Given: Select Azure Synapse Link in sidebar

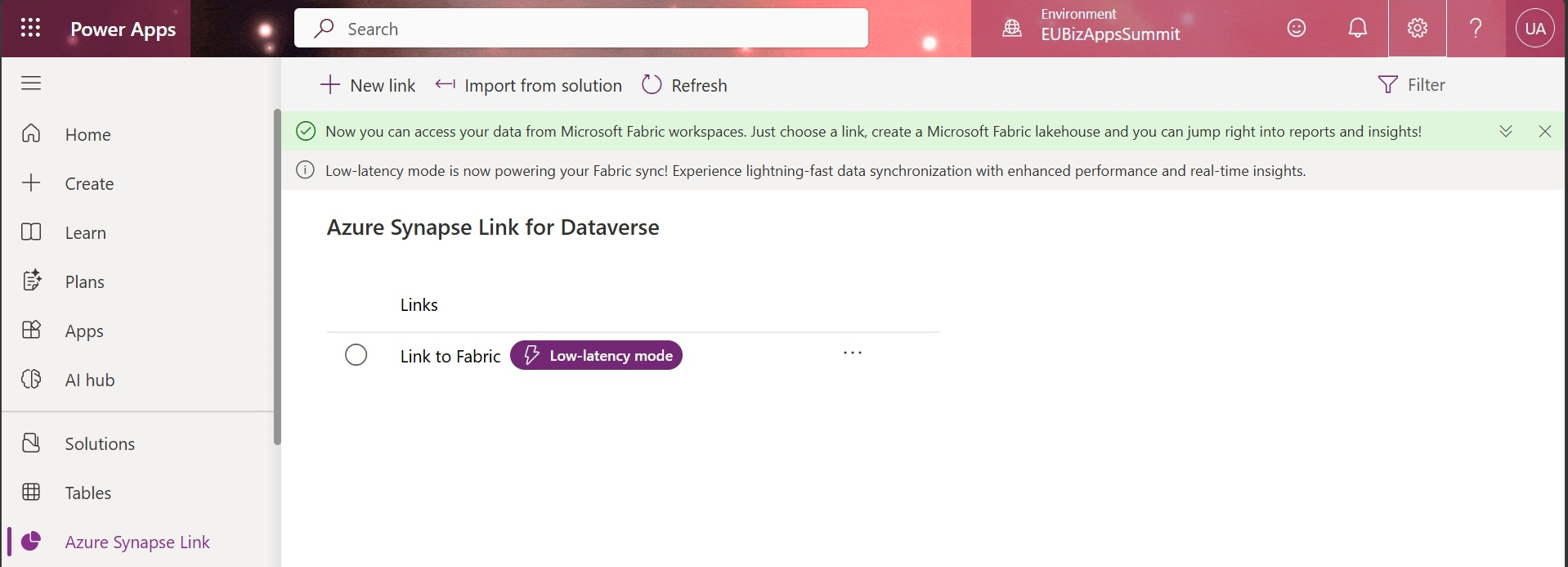Looking at the screenshot, I should (x=139, y=542).
